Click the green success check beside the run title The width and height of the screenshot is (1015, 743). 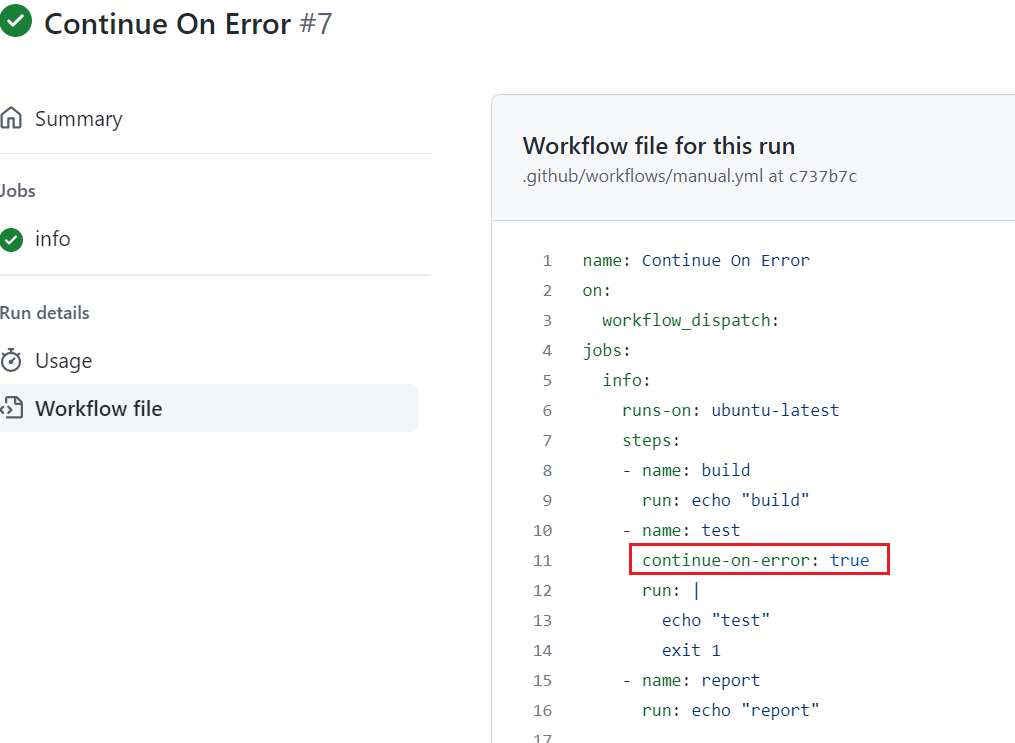pos(15,22)
